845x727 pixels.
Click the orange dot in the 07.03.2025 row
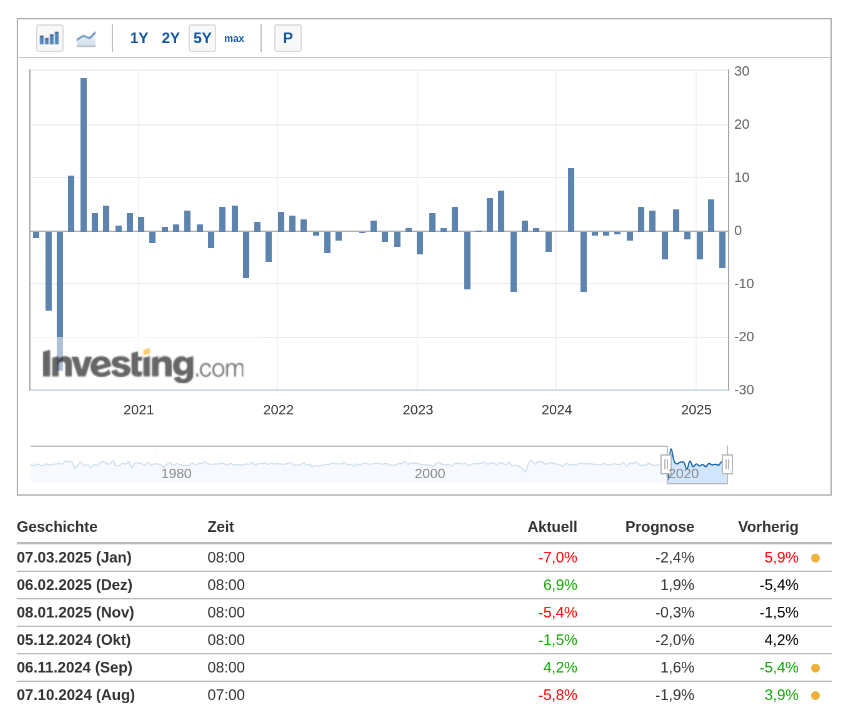[x=815, y=558]
